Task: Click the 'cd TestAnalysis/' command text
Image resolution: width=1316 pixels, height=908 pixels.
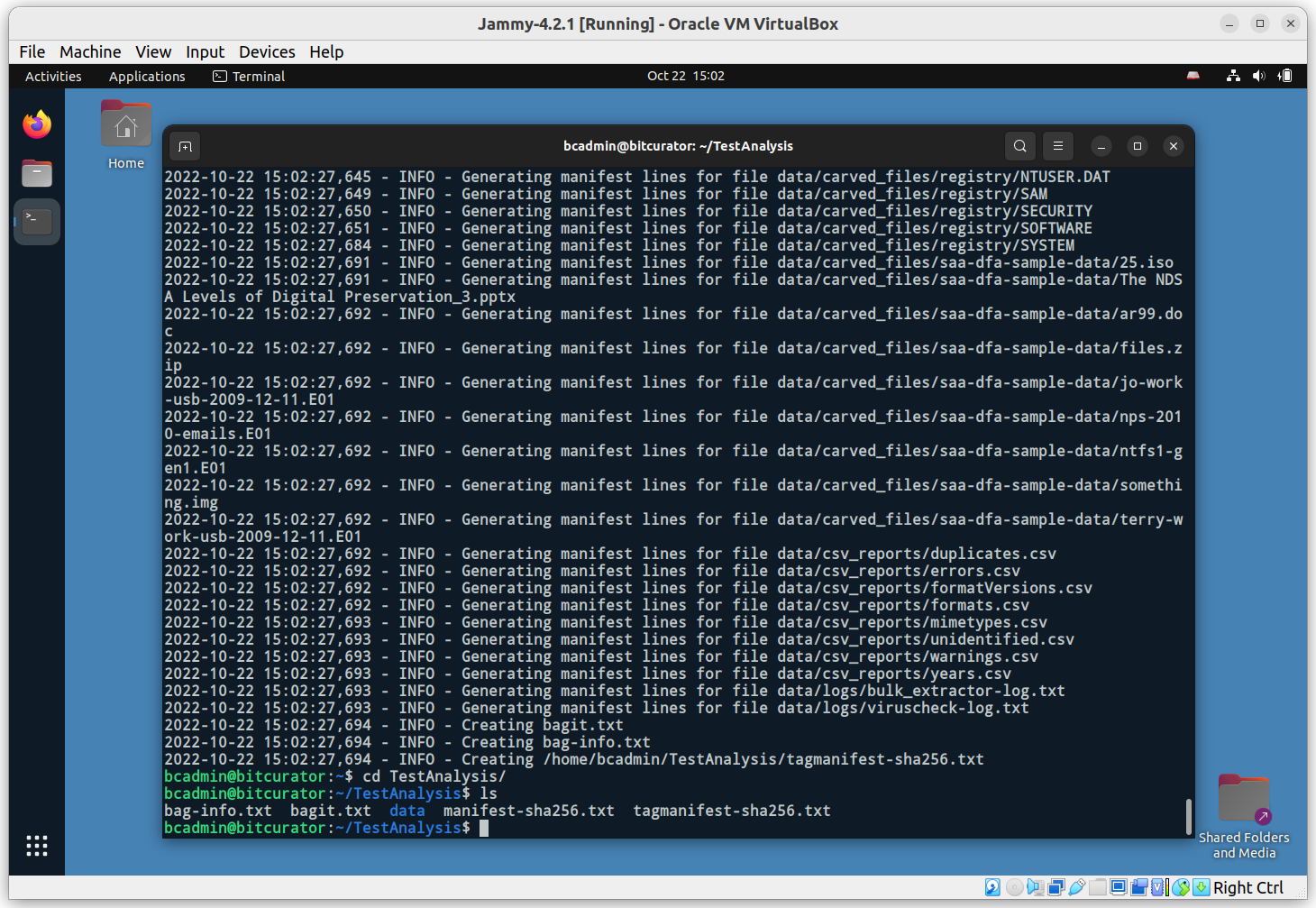Action: (434, 776)
